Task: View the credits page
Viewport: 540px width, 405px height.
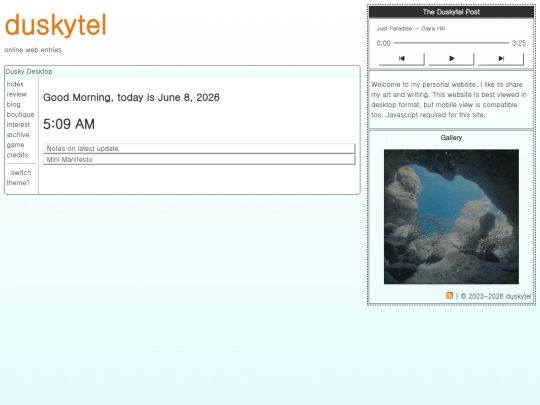Action: pos(17,155)
